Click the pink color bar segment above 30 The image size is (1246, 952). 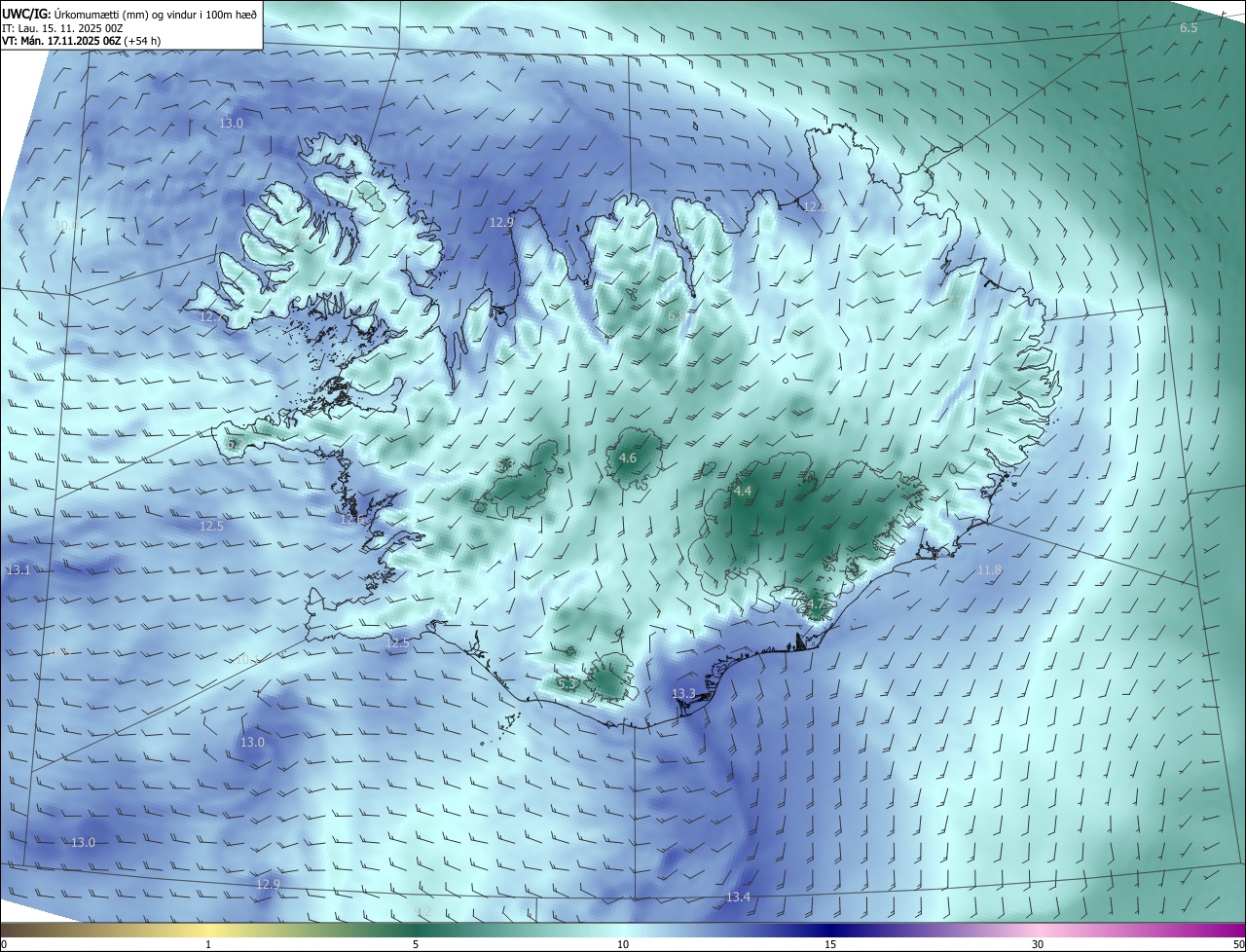[x=1038, y=930]
